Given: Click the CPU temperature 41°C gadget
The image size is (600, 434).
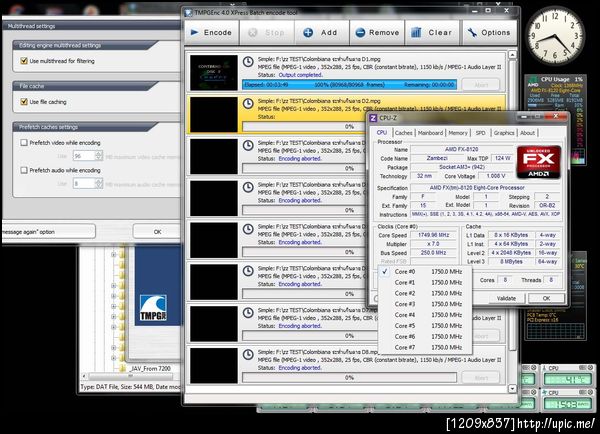Looking at the screenshot, I should pyautogui.click(x=568, y=375).
